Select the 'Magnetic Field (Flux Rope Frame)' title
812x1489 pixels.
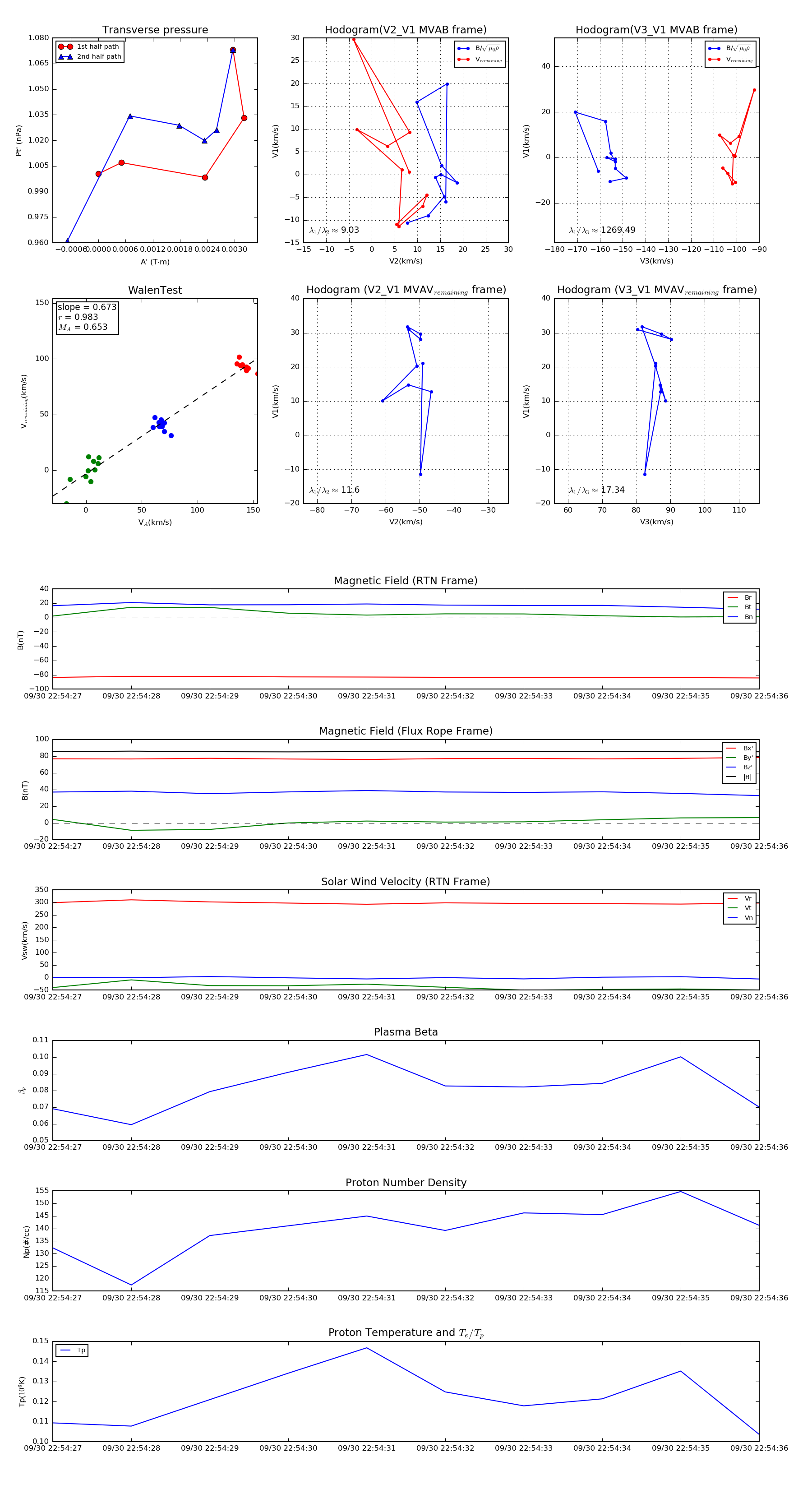click(406, 731)
